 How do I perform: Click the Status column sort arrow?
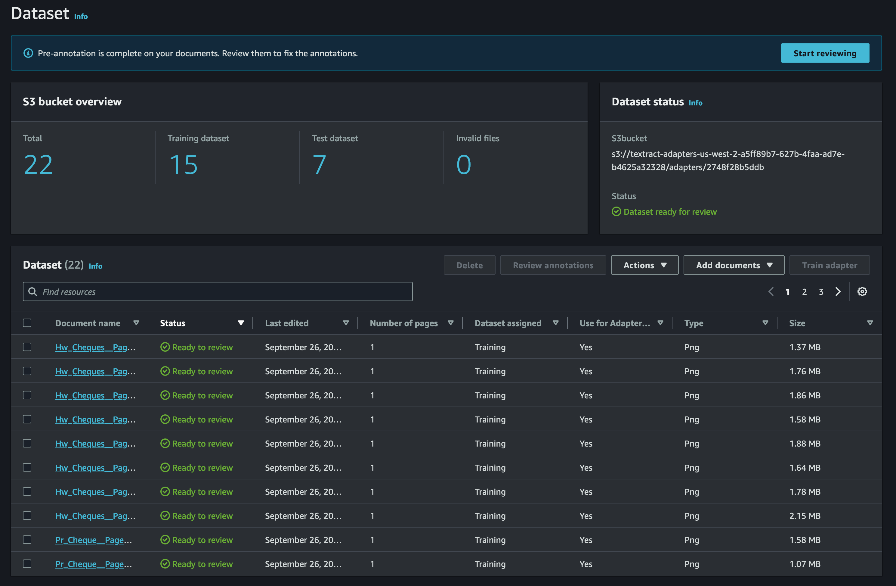click(x=241, y=323)
